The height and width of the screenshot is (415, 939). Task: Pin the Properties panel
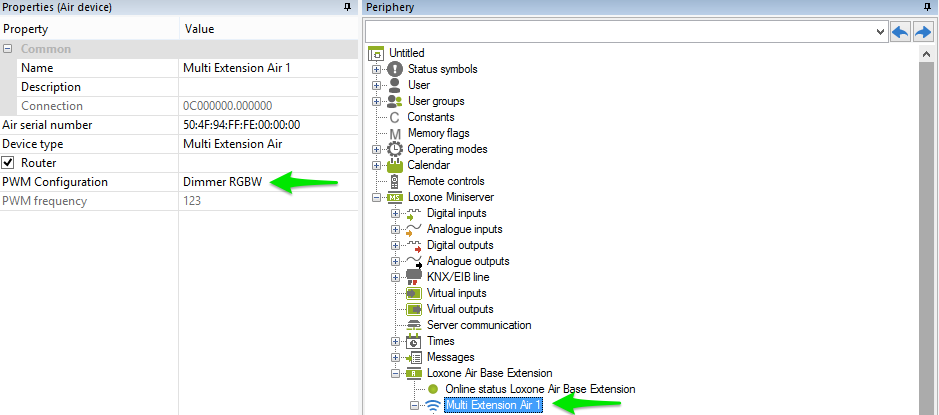[347, 7]
